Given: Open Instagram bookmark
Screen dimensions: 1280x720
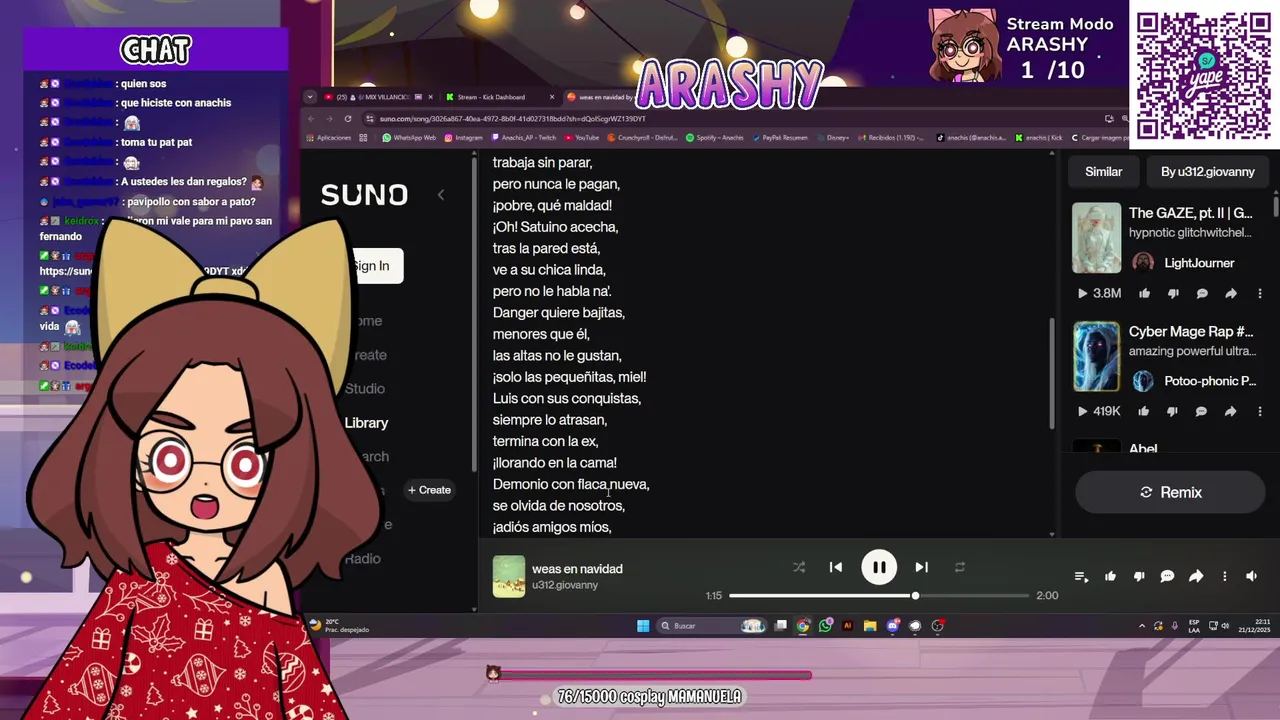Looking at the screenshot, I should click(x=463, y=138).
